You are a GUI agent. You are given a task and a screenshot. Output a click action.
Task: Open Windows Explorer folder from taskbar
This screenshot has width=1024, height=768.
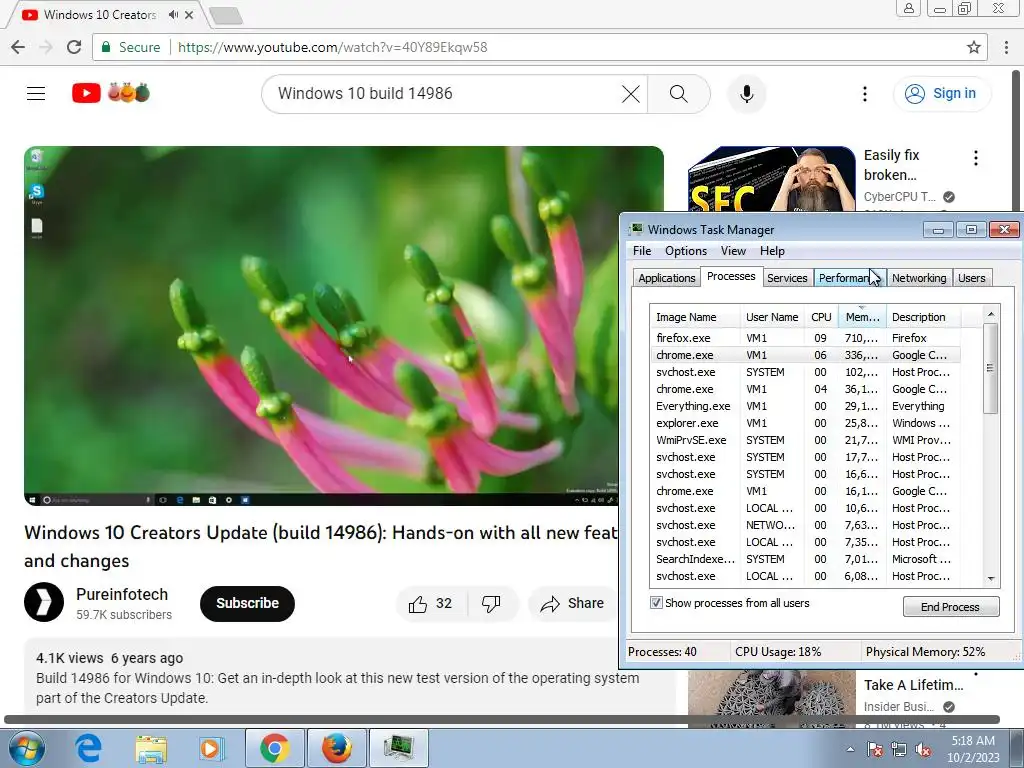pyautogui.click(x=151, y=748)
